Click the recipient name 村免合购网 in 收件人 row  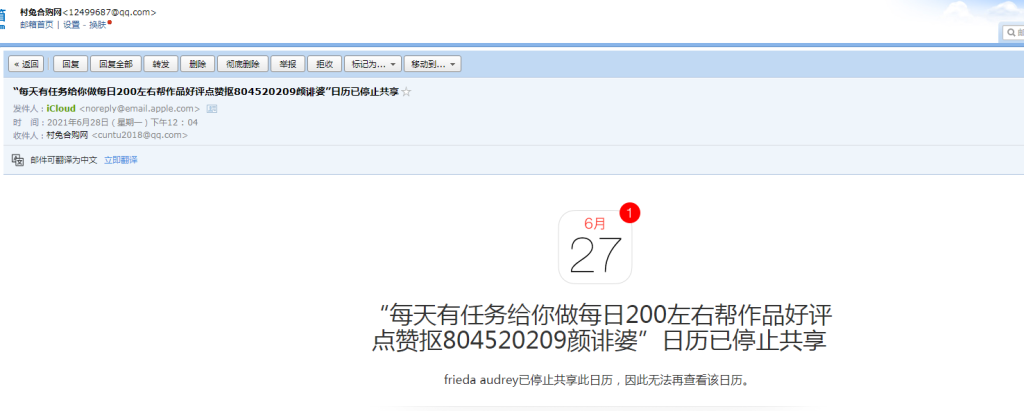click(67, 135)
